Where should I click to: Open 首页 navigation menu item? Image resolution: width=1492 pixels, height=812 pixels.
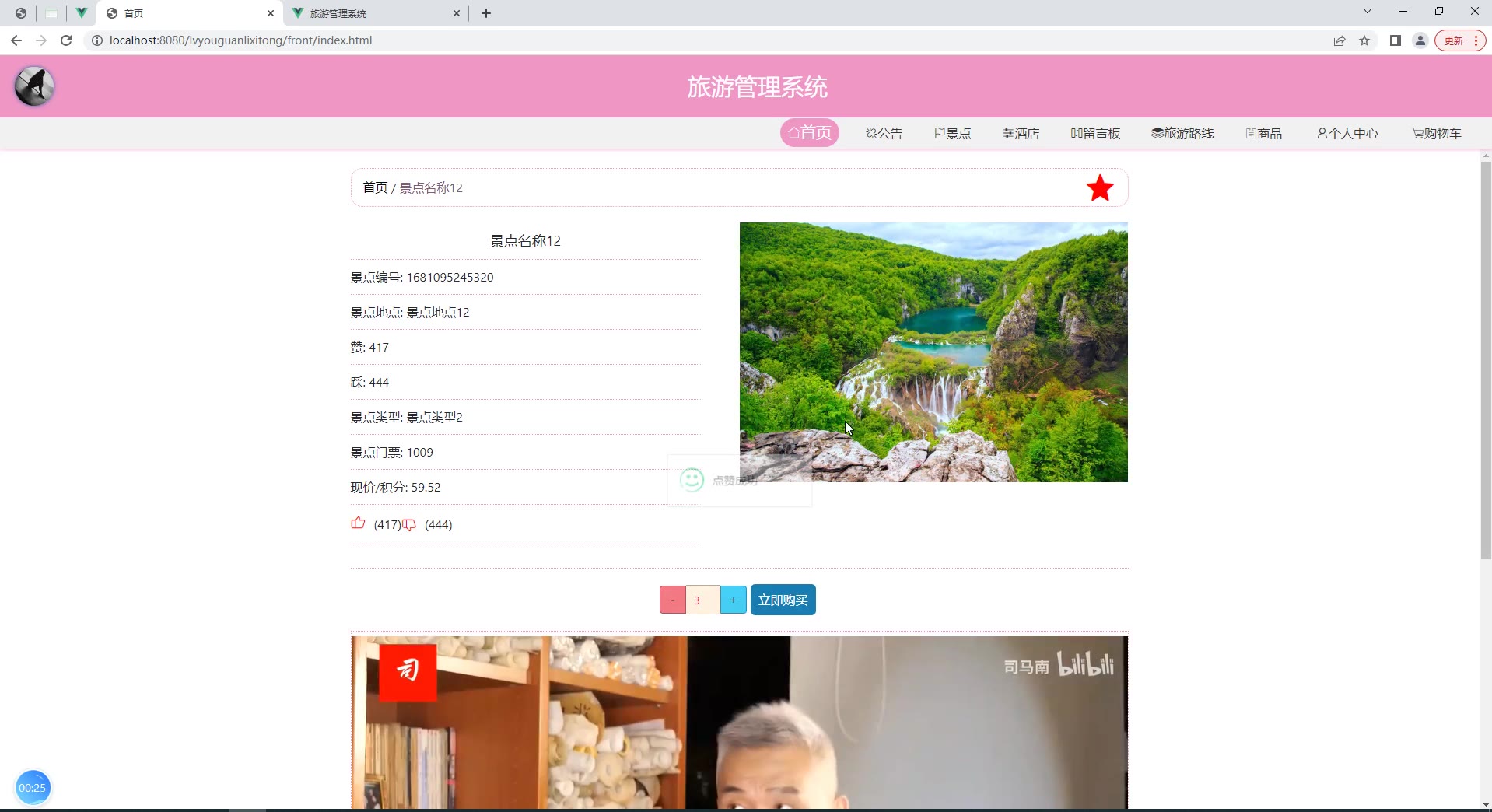pyautogui.click(x=810, y=133)
